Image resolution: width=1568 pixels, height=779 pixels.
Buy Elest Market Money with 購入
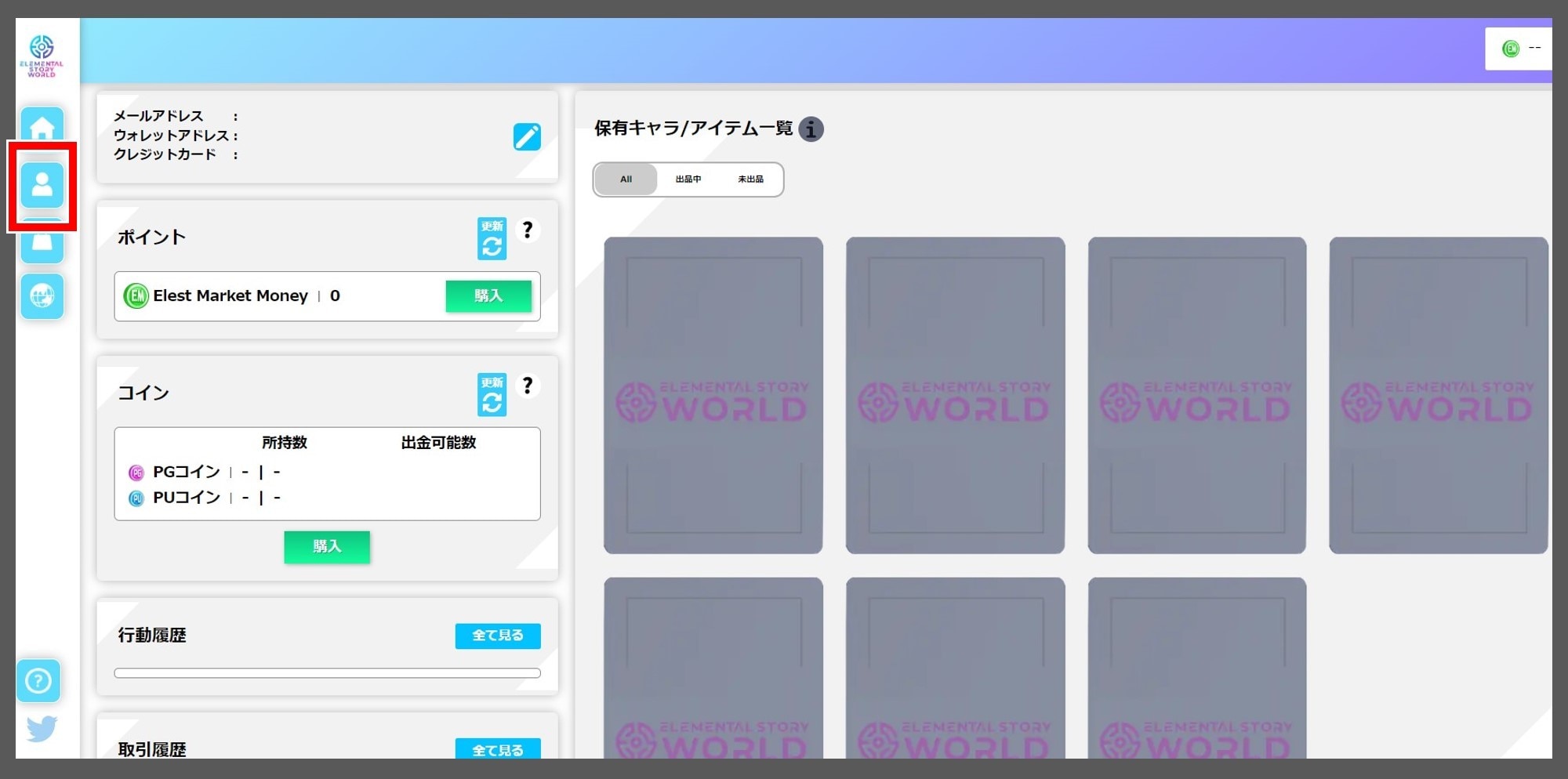[488, 296]
